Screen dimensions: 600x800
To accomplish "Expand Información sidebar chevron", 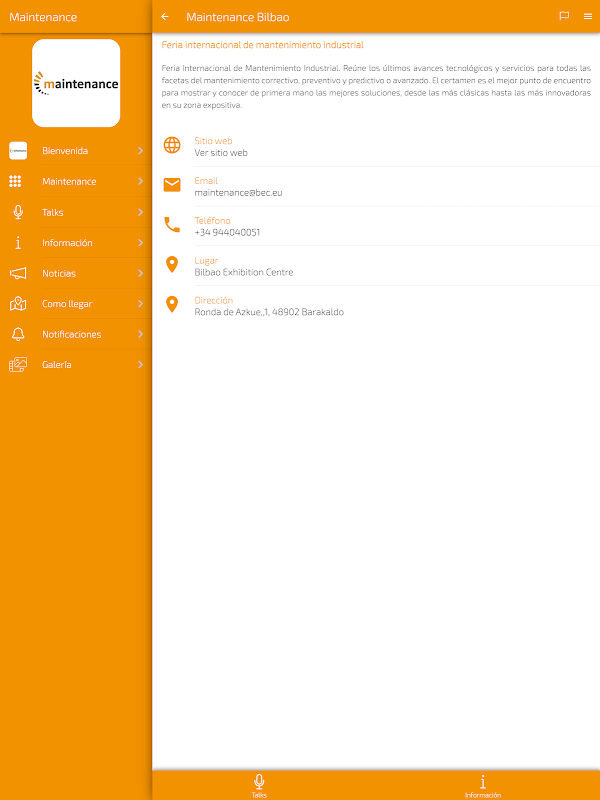I will pyautogui.click(x=140, y=242).
